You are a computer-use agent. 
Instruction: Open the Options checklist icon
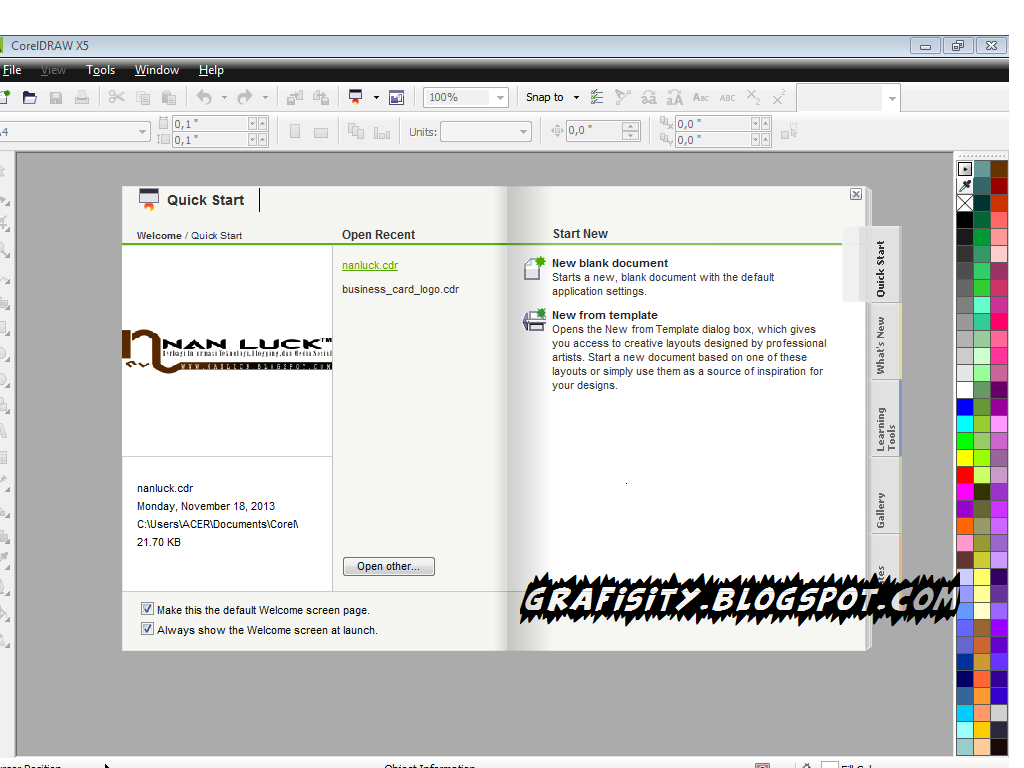[x=597, y=98]
